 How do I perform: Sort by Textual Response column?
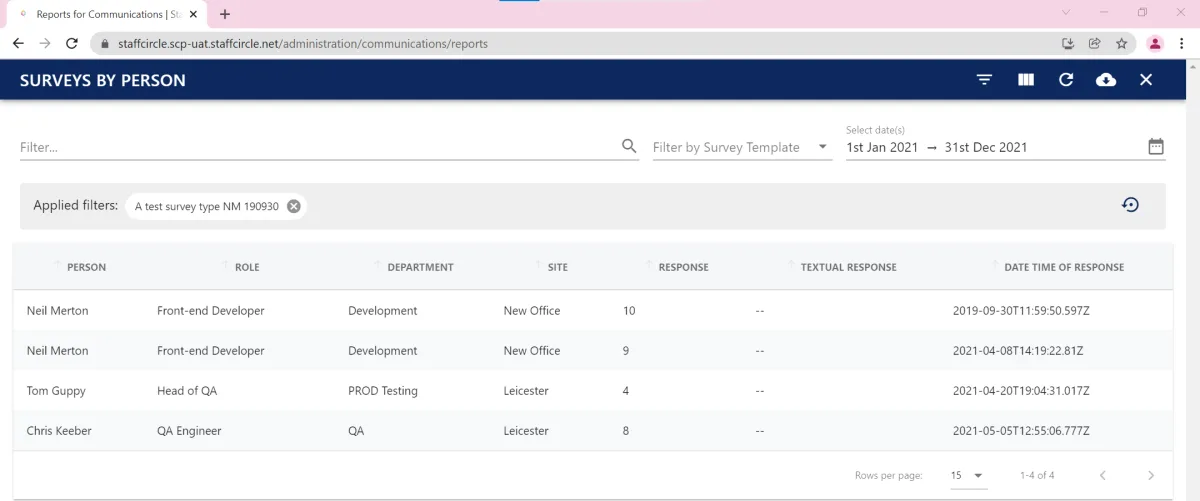pyautogui.click(x=848, y=267)
